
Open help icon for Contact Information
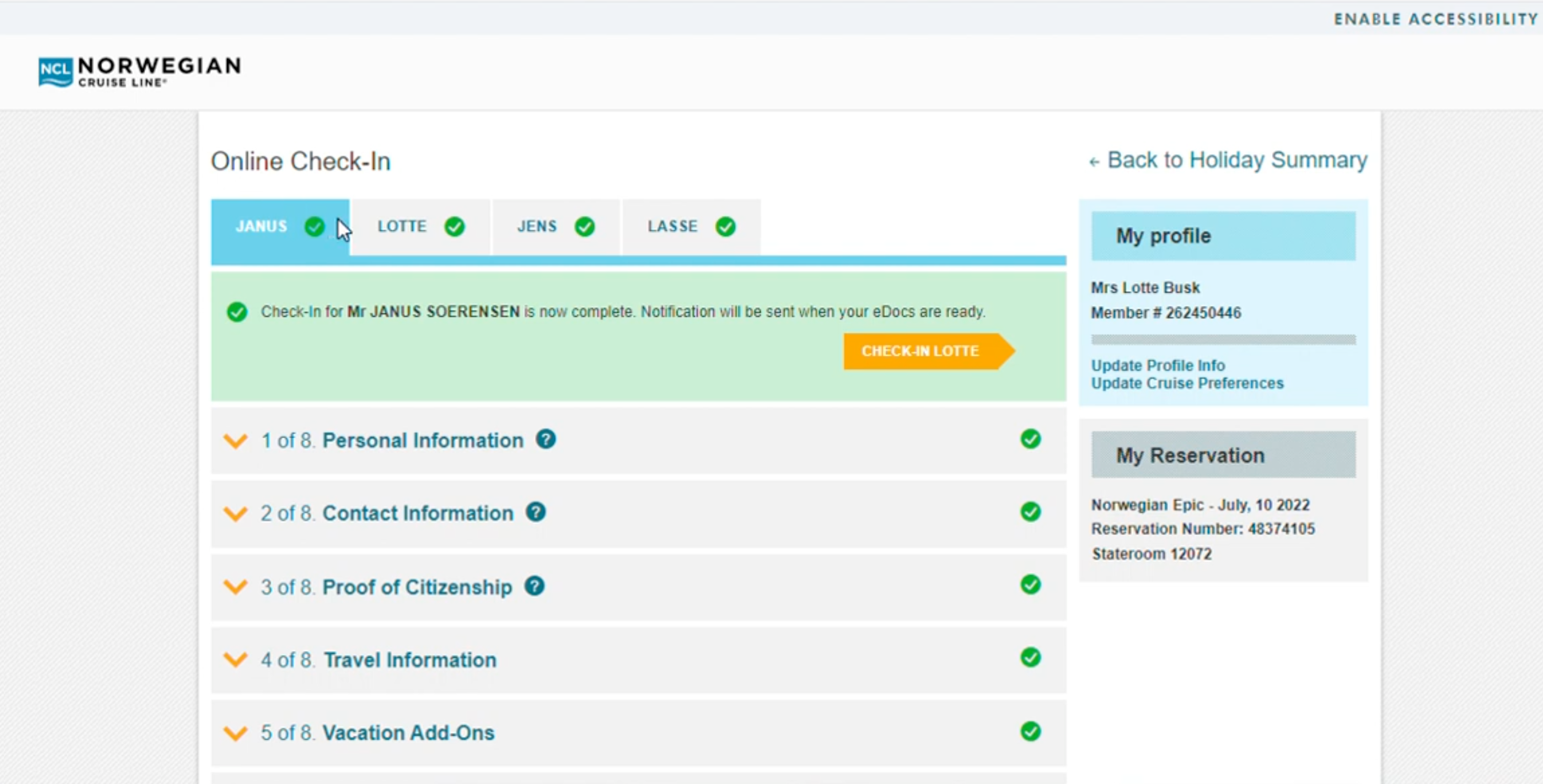click(x=536, y=512)
